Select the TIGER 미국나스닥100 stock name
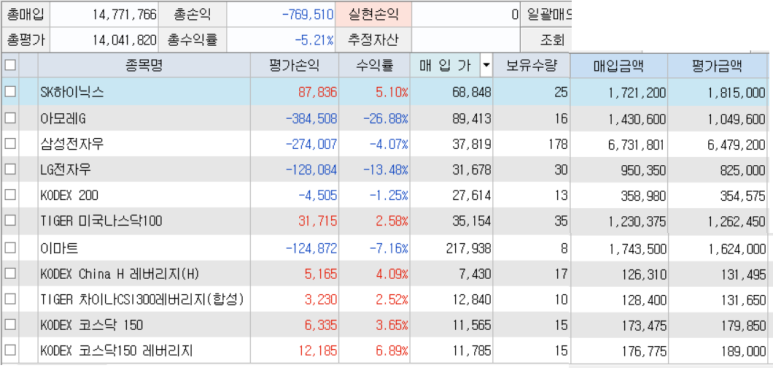Image resolution: width=773 pixels, height=368 pixels. [x=101, y=221]
